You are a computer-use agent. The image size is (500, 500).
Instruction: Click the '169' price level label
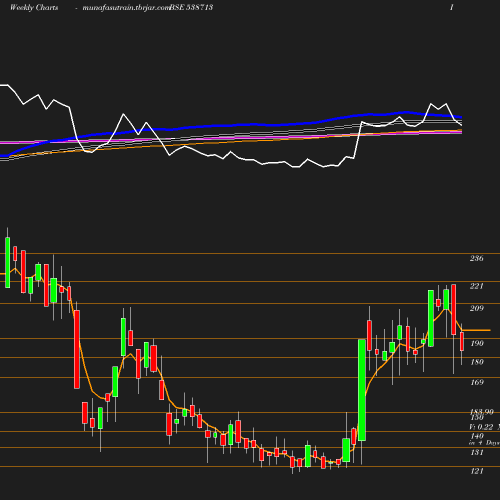coord(477,382)
